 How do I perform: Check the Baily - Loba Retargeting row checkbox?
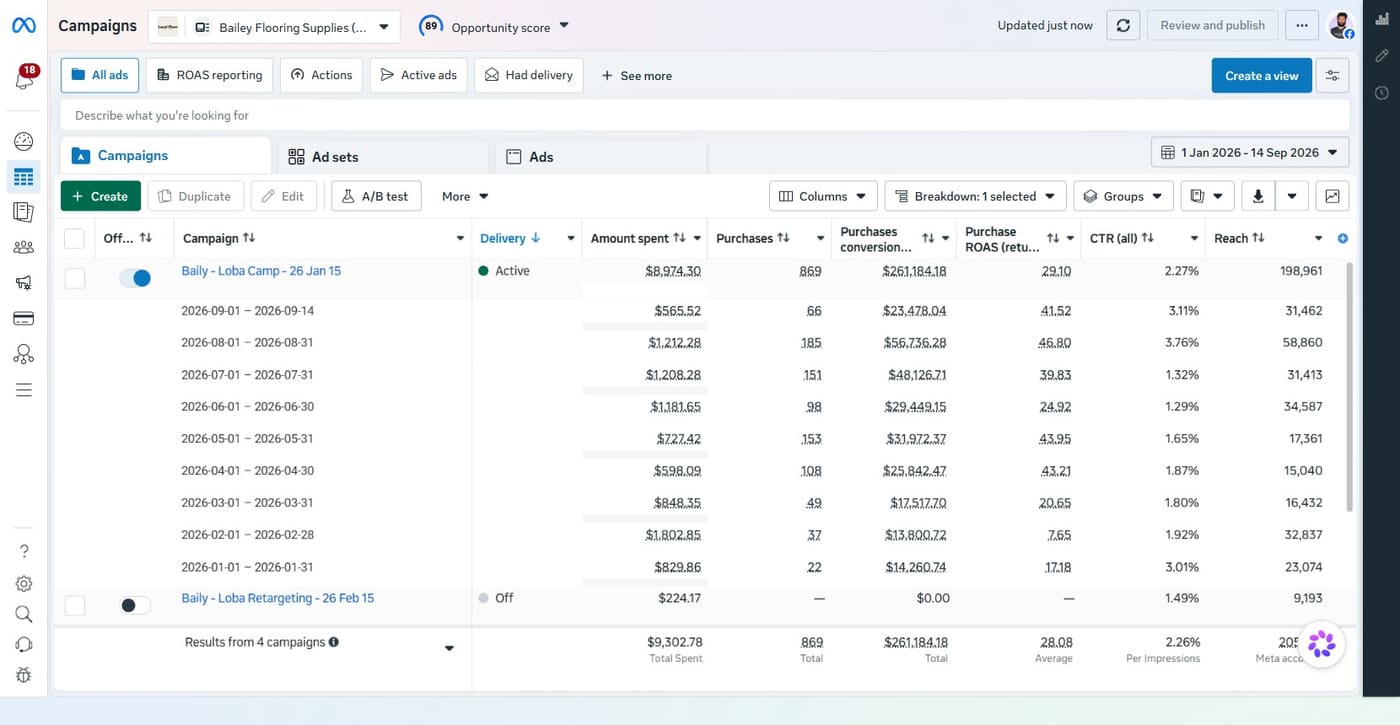(x=75, y=605)
